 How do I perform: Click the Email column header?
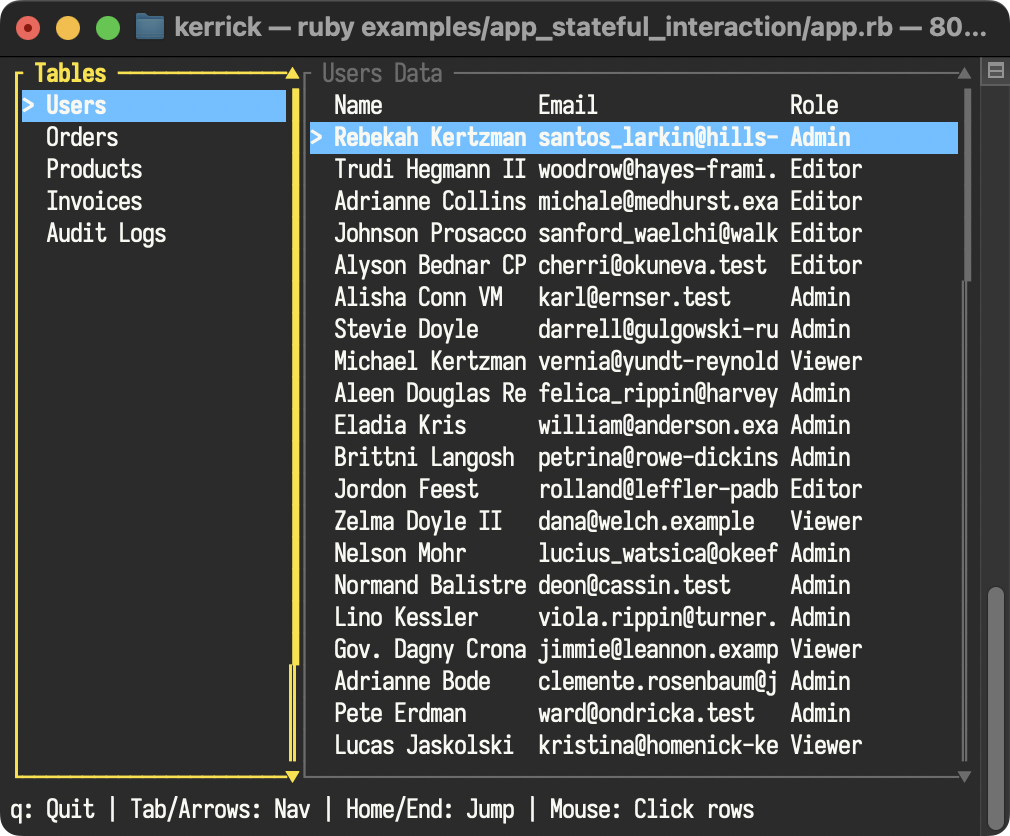point(567,106)
